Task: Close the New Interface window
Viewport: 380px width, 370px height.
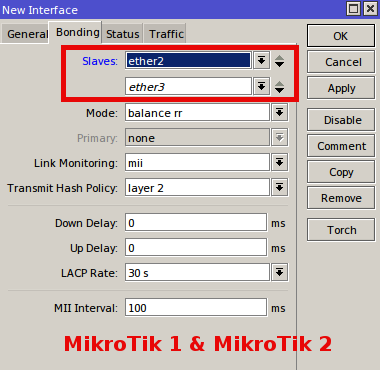Action: click(370, 9)
